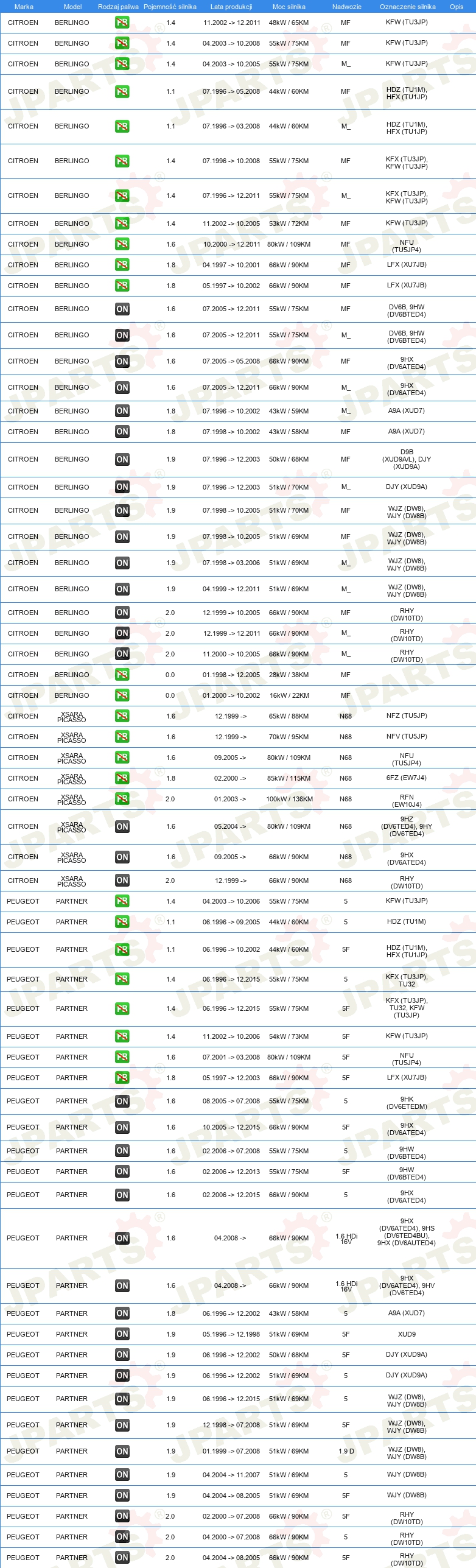Select the 6FZ (EW7J4) engine code cell
The height and width of the screenshot is (1568, 476).
point(407,778)
